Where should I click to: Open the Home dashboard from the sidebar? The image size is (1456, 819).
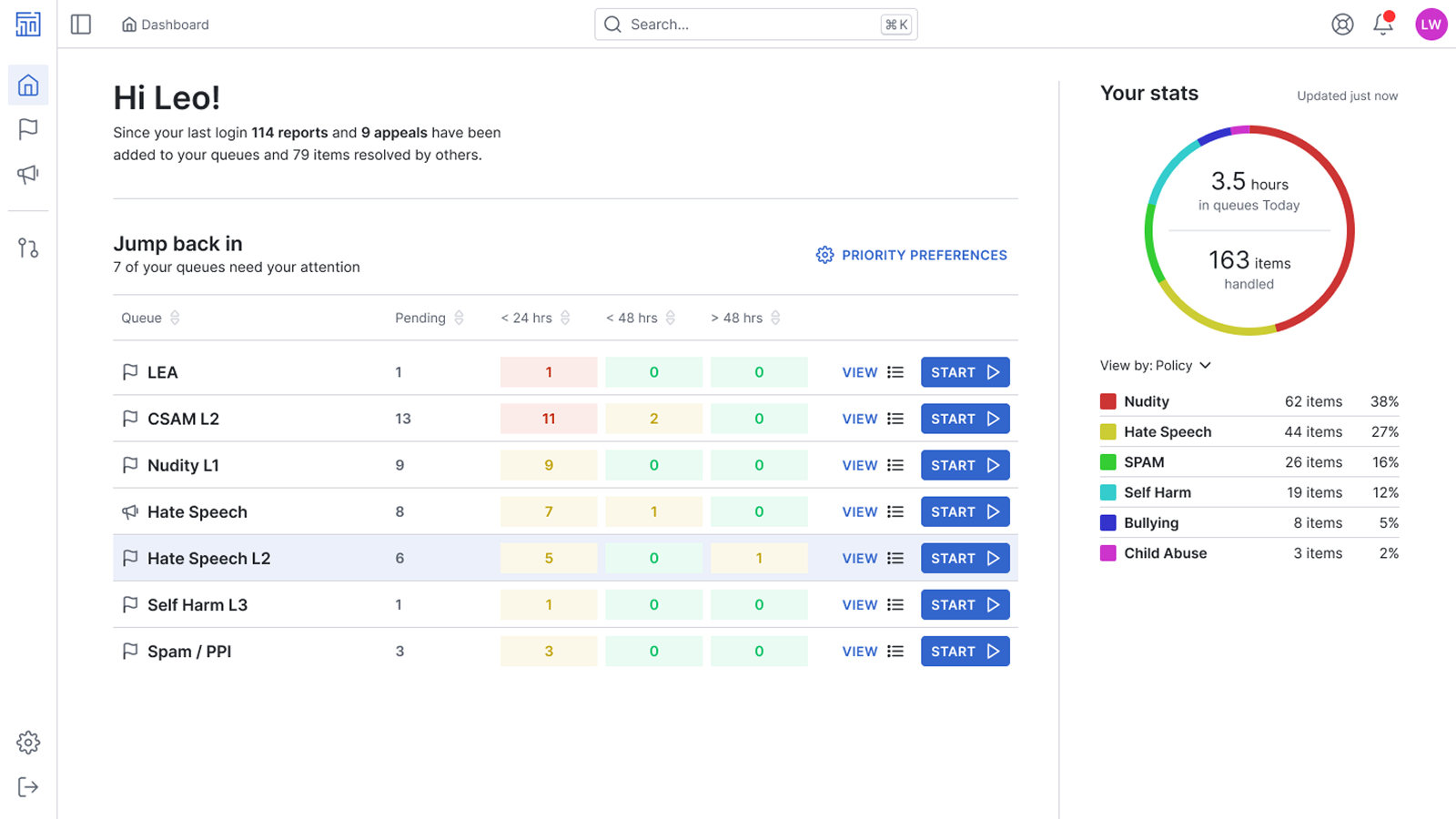(28, 85)
